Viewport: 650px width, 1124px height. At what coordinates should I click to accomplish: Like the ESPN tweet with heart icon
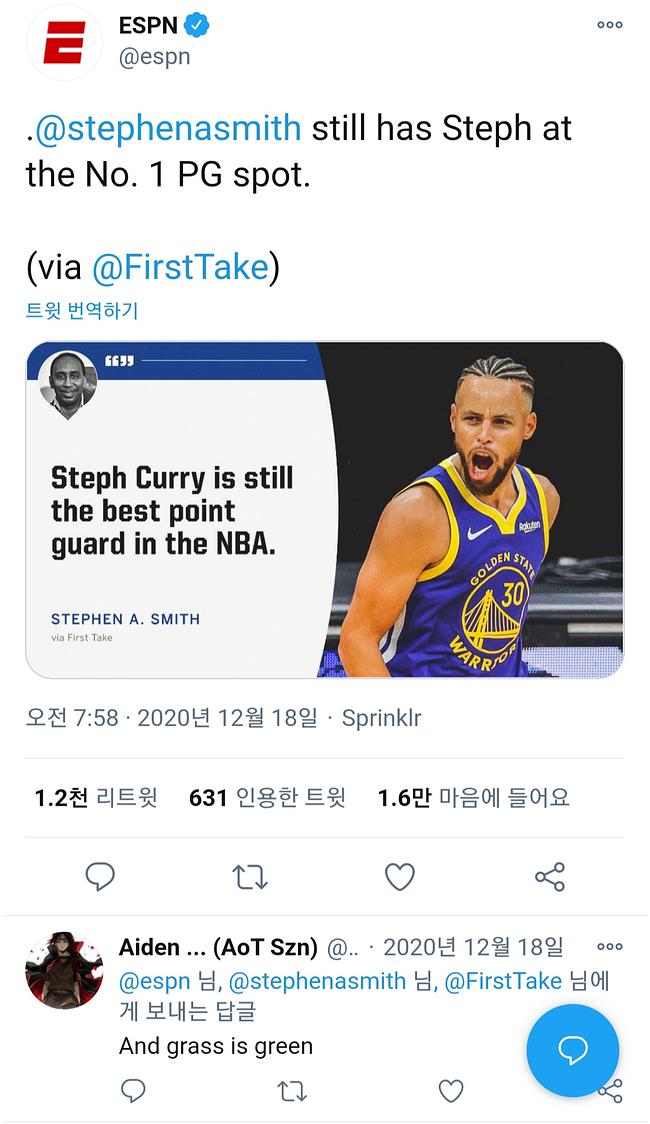pos(399,877)
